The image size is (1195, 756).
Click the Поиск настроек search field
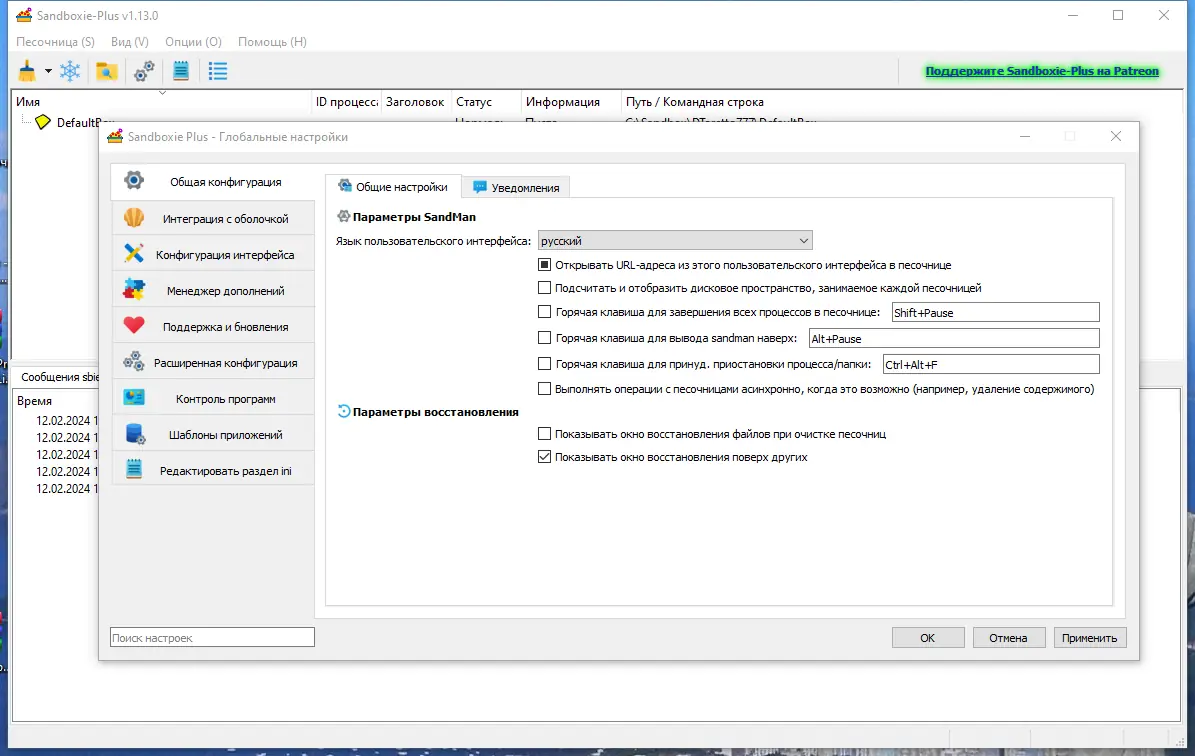[x=211, y=637]
